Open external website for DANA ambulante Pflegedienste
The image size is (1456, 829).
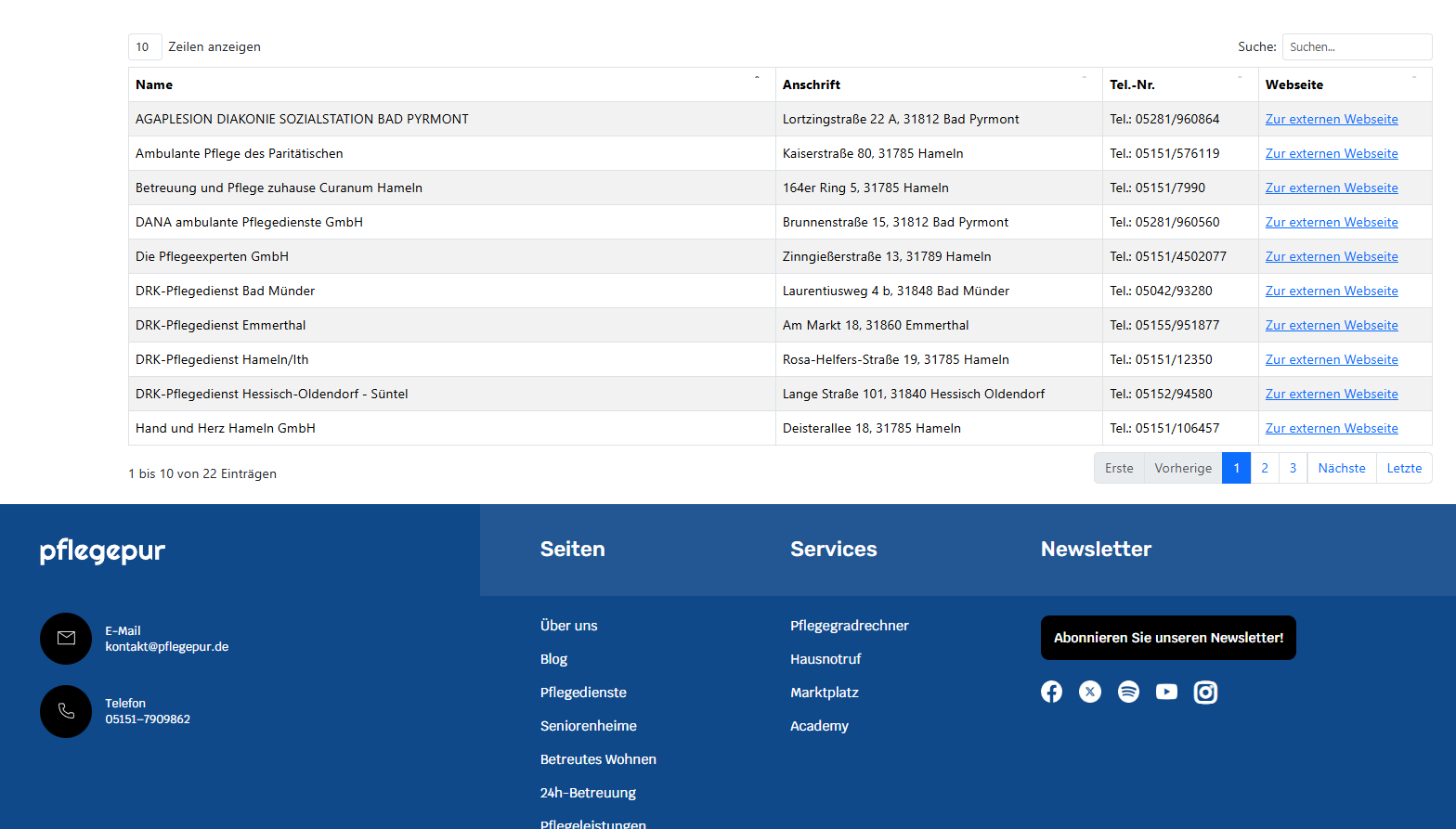click(1332, 222)
